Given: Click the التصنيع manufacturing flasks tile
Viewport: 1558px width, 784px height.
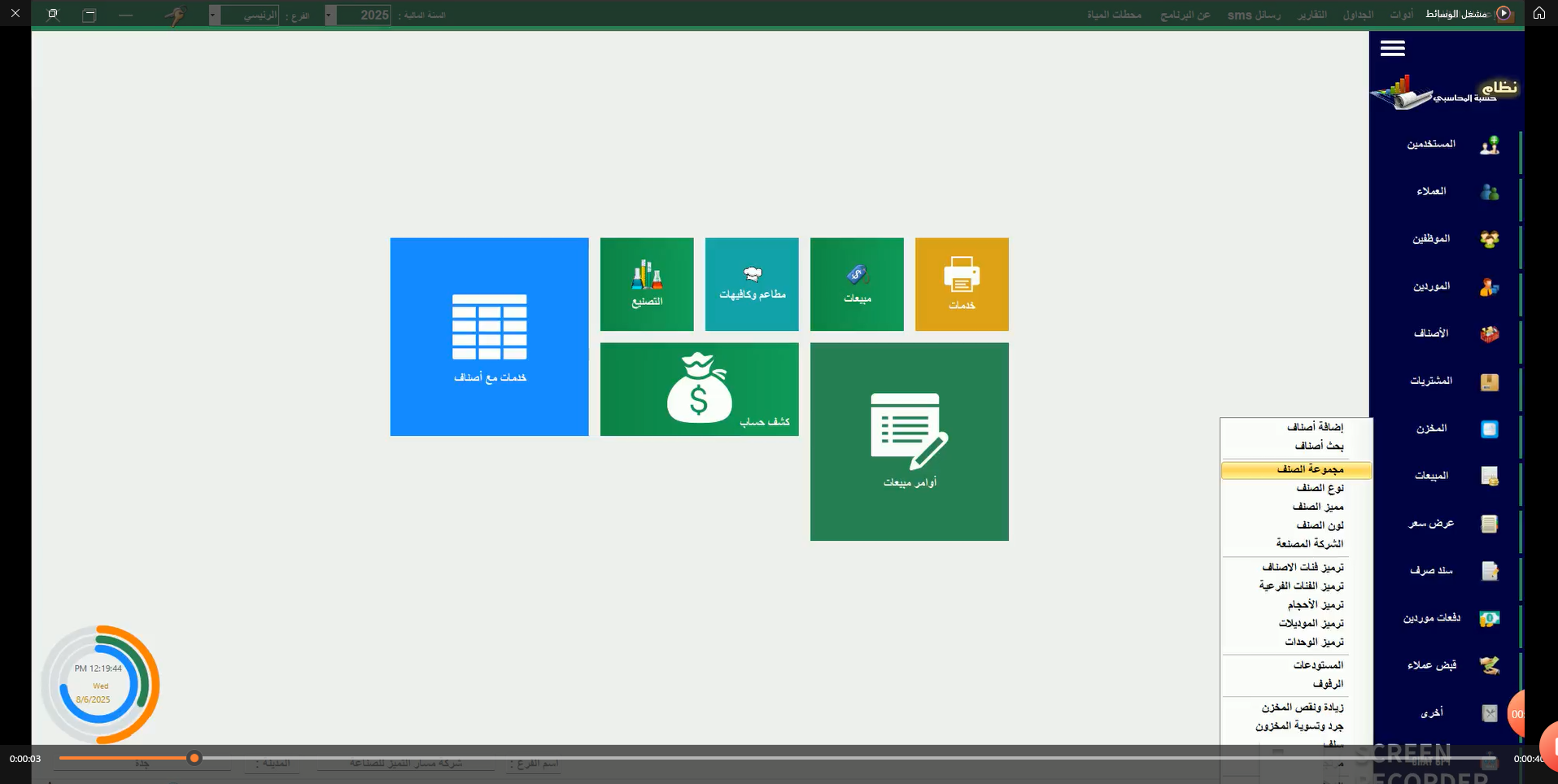Looking at the screenshot, I should click(647, 285).
